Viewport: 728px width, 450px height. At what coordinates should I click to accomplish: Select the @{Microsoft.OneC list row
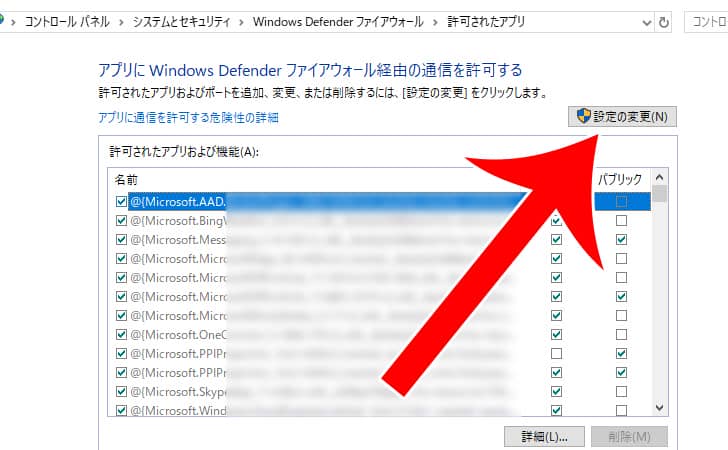pos(380,334)
